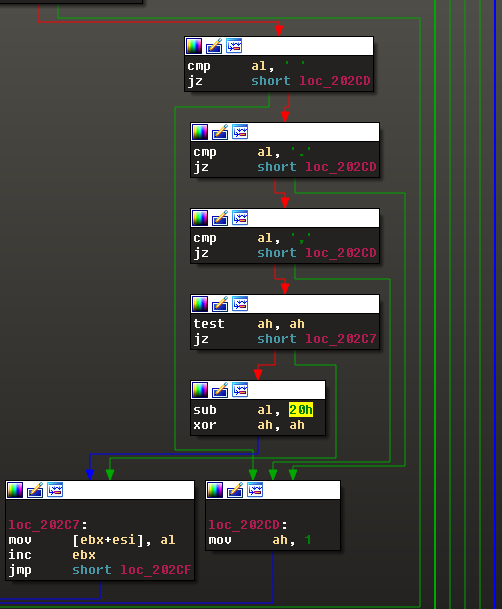The height and width of the screenshot is (609, 502).
Task: Open node color picker on cmp al, ' ' node
Action: click(194, 46)
